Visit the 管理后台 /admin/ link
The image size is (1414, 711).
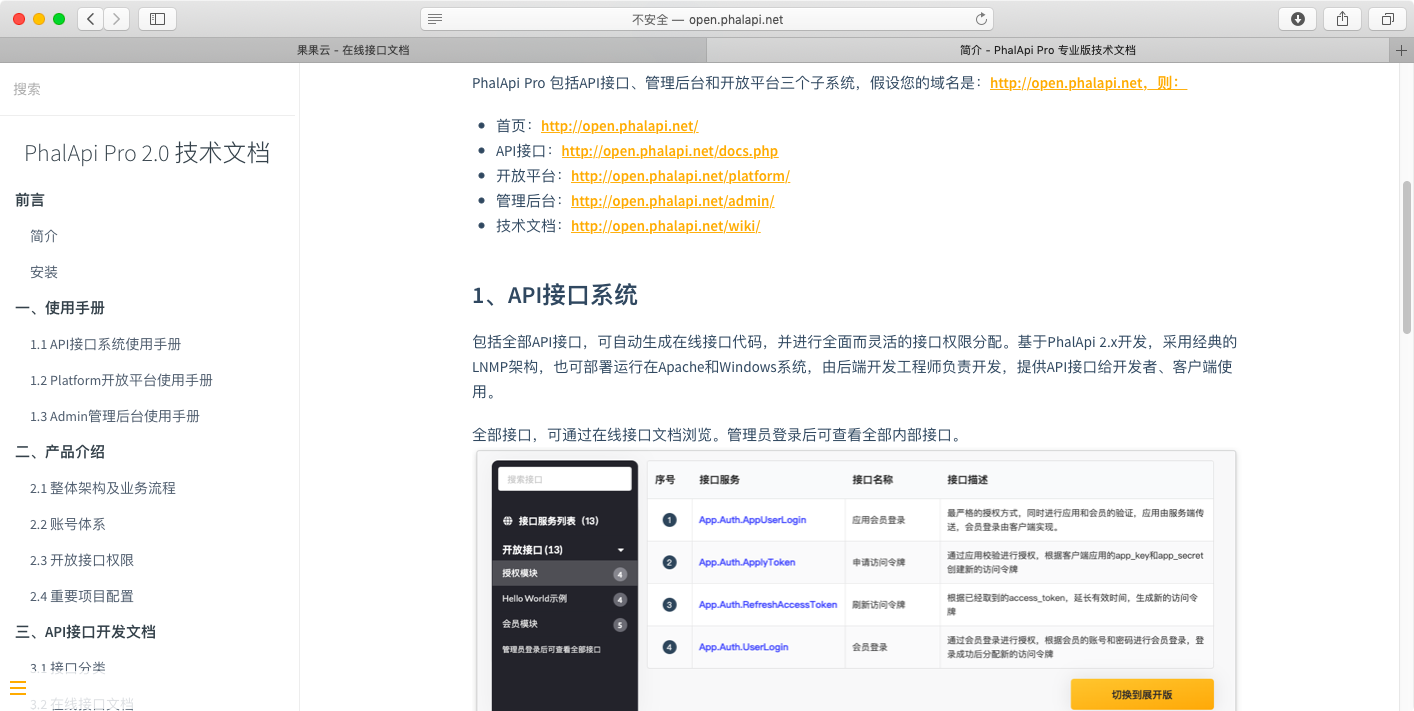click(672, 201)
